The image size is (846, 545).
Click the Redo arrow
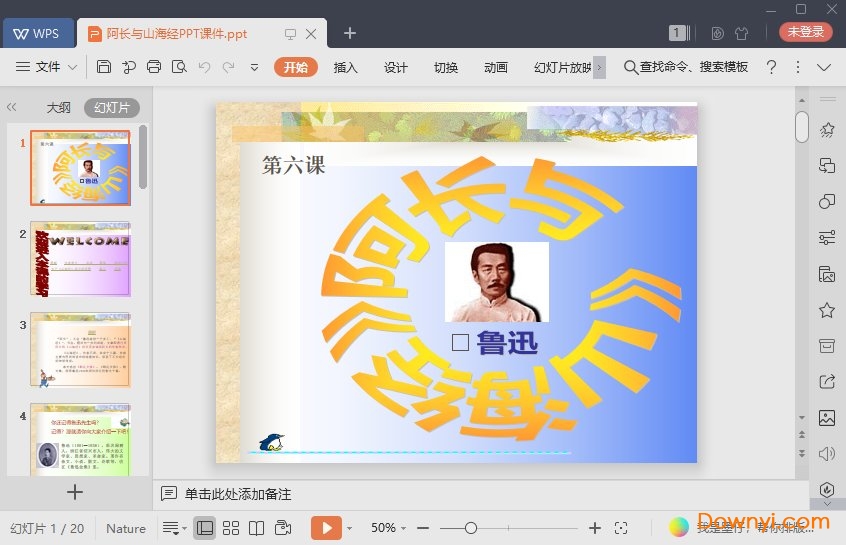(229, 67)
